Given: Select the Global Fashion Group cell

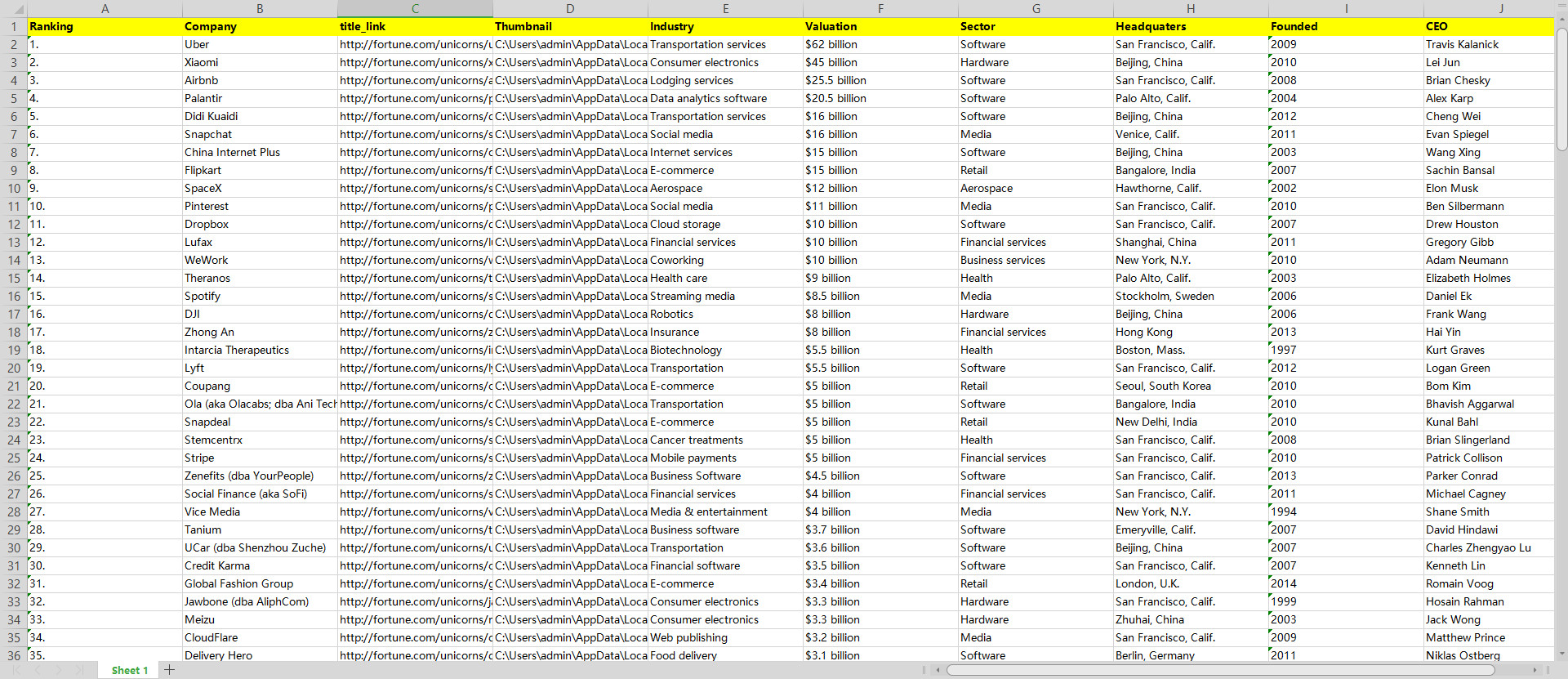Looking at the screenshot, I should coord(260,583).
